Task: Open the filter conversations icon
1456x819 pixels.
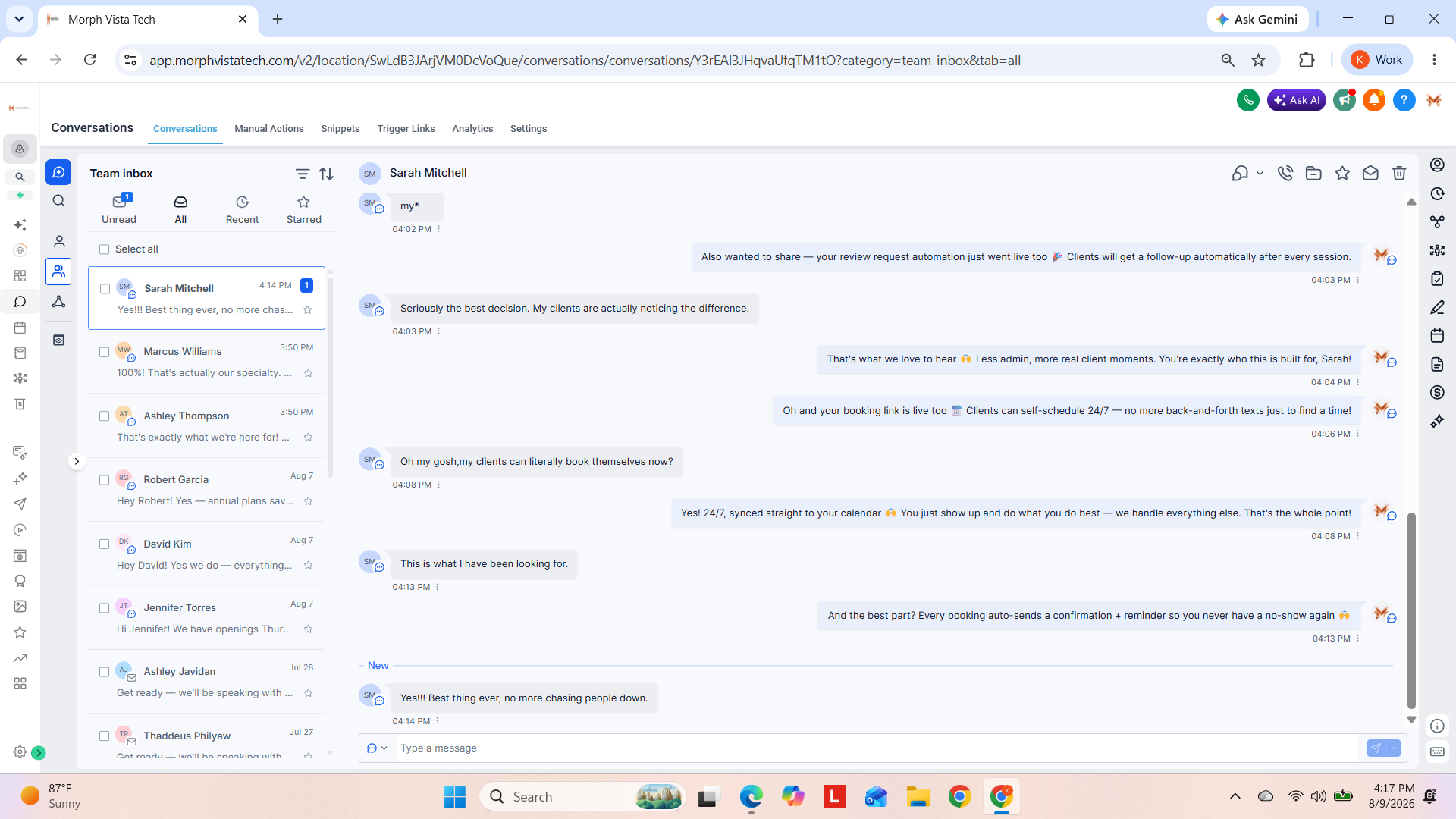Action: 302,174
